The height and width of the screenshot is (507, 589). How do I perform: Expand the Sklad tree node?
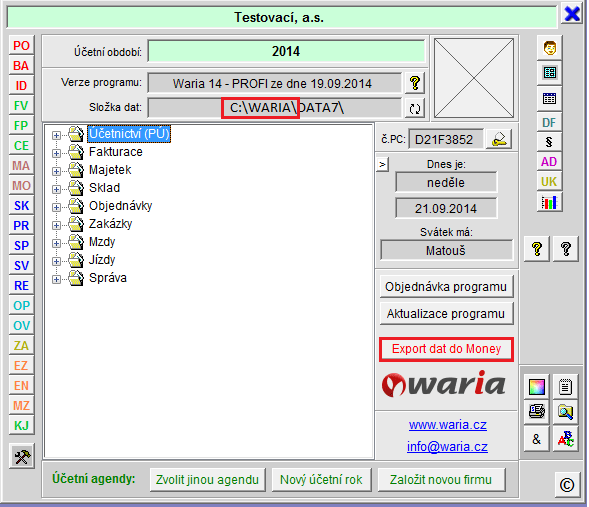click(x=56, y=189)
